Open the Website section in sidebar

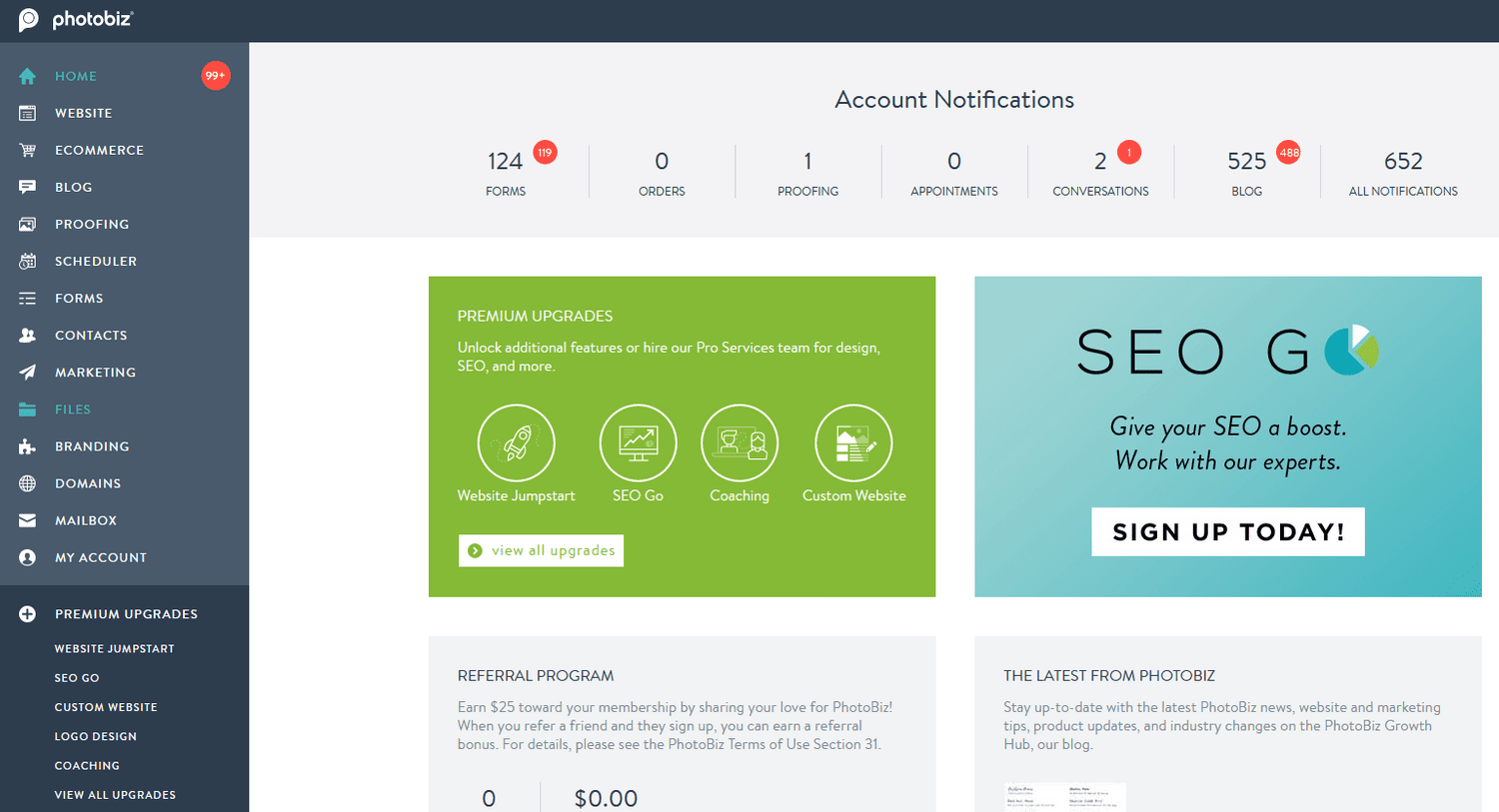(x=83, y=113)
